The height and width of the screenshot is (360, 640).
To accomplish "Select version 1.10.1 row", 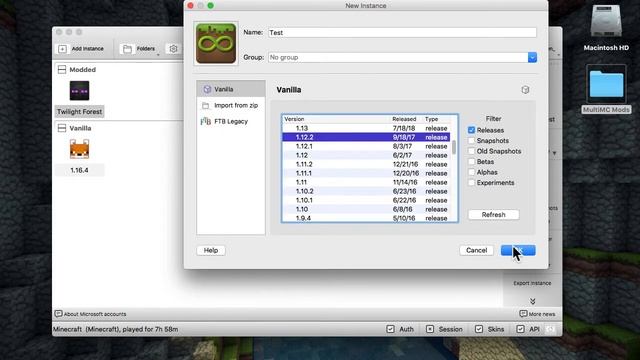I will 366,200.
